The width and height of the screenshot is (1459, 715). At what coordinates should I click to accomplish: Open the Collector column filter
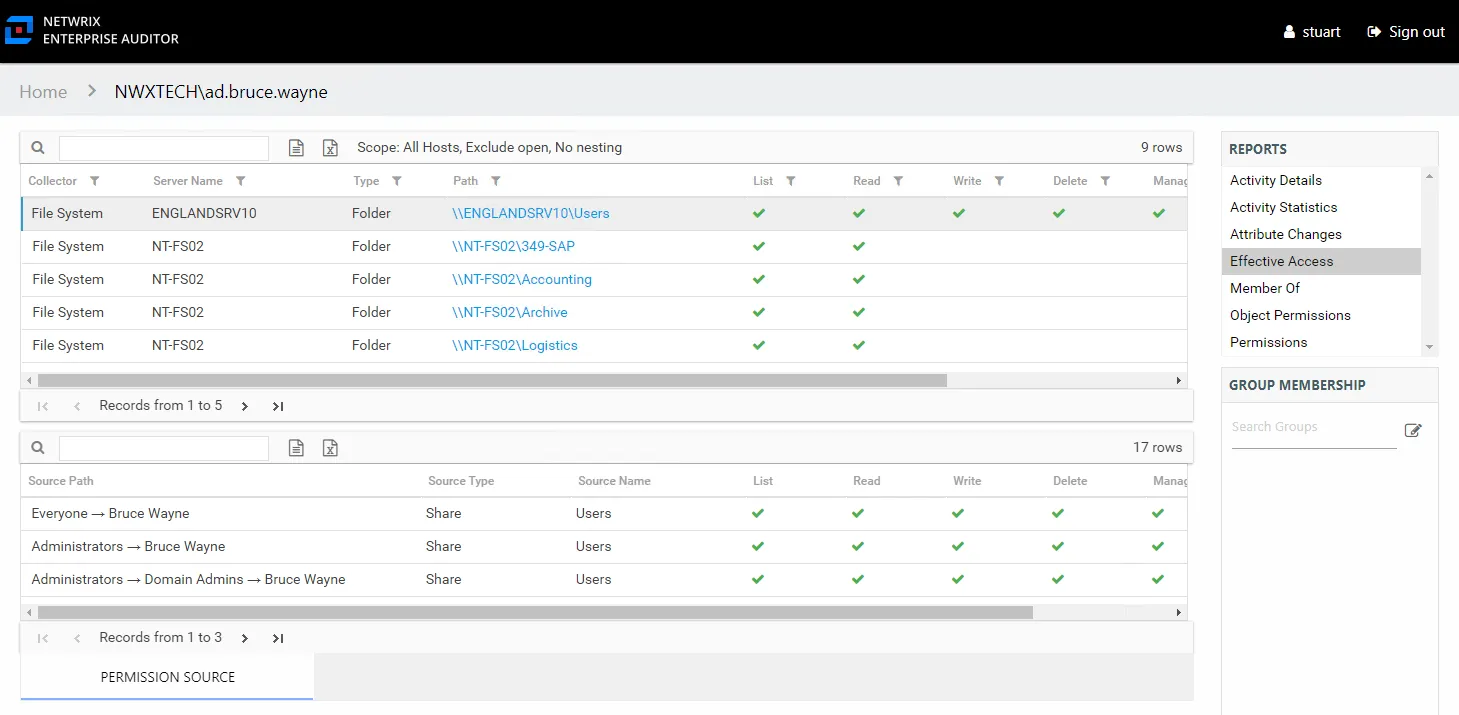point(94,181)
